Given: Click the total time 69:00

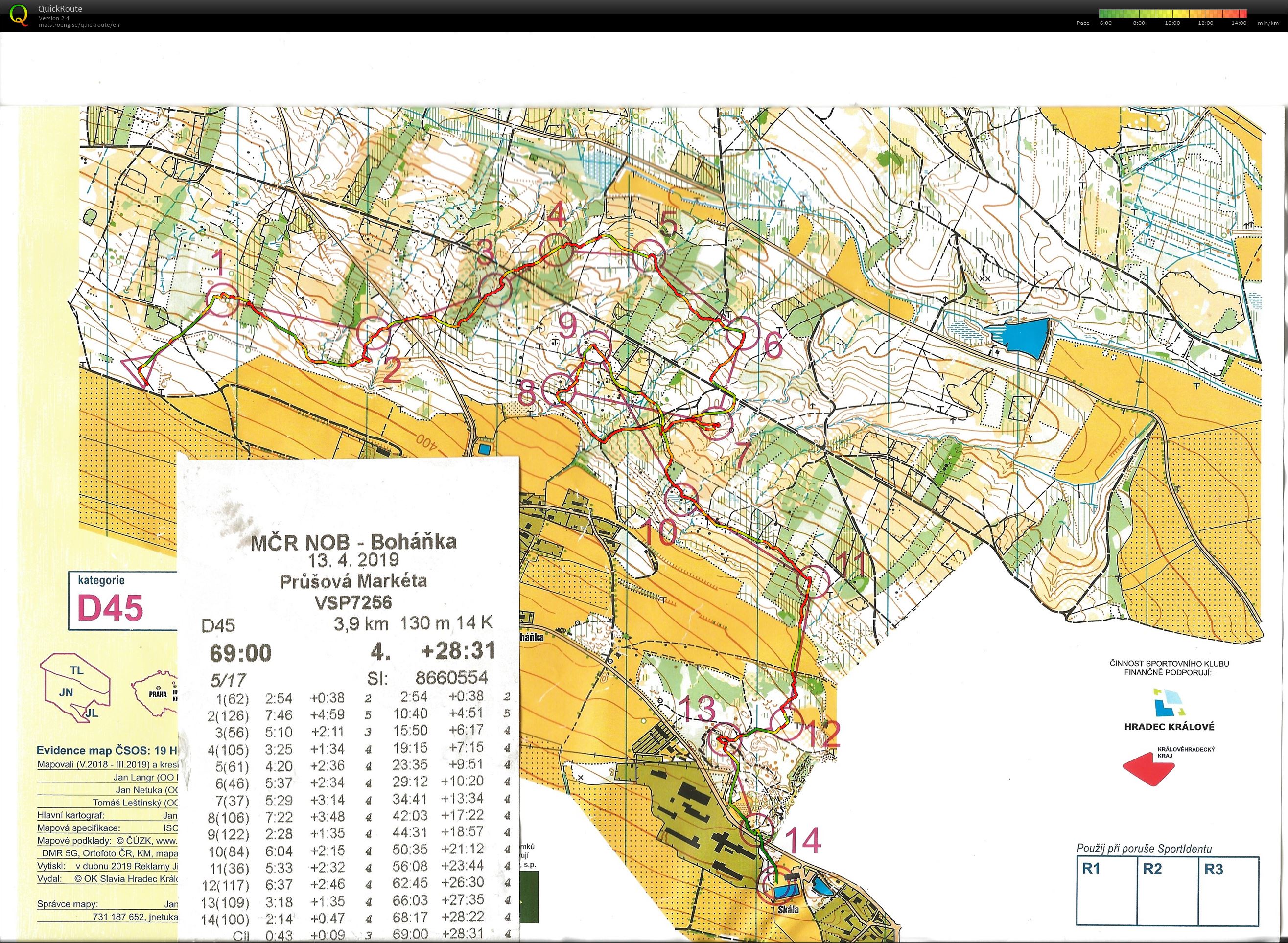Looking at the screenshot, I should (240, 653).
